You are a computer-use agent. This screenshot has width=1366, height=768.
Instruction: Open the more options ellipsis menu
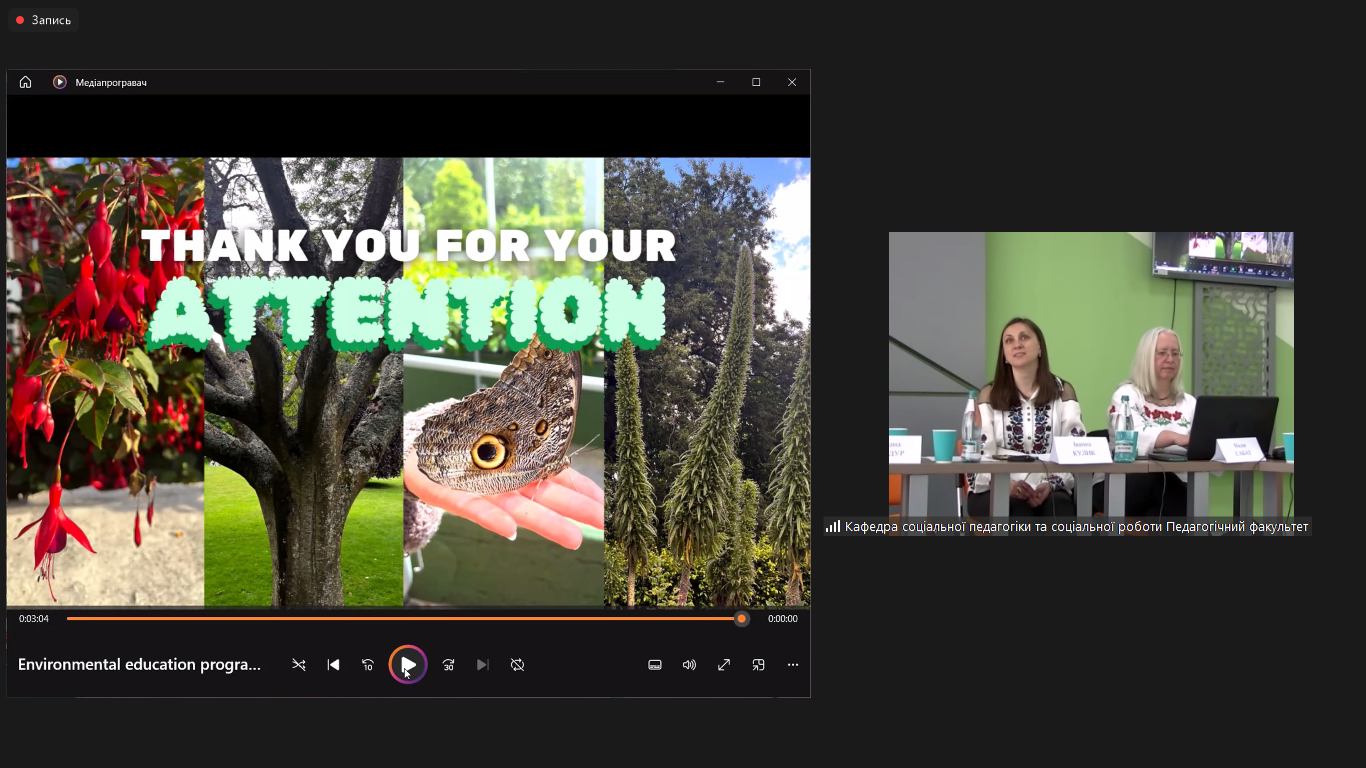point(793,665)
